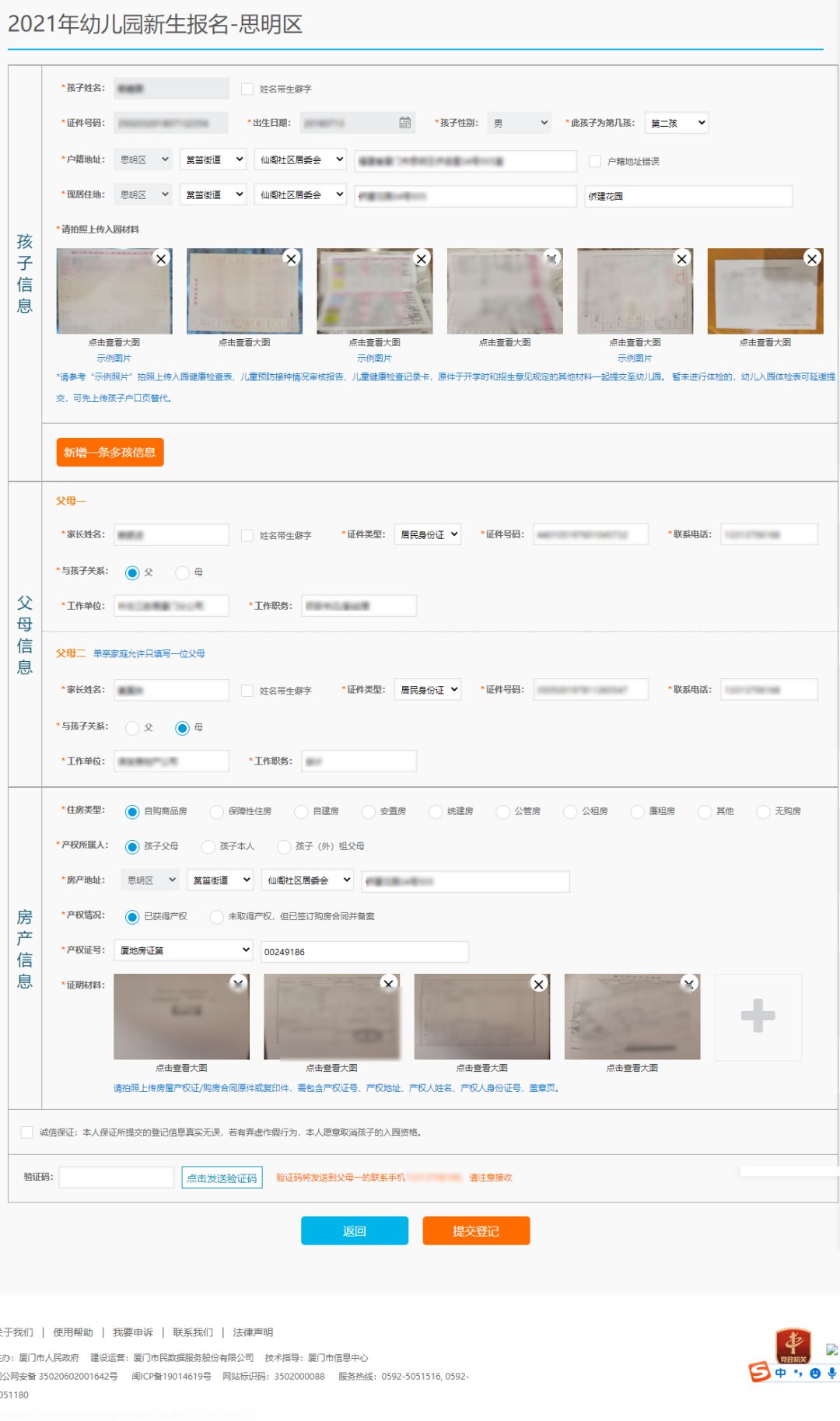Open the 房产地址 street dropdown

[220, 880]
